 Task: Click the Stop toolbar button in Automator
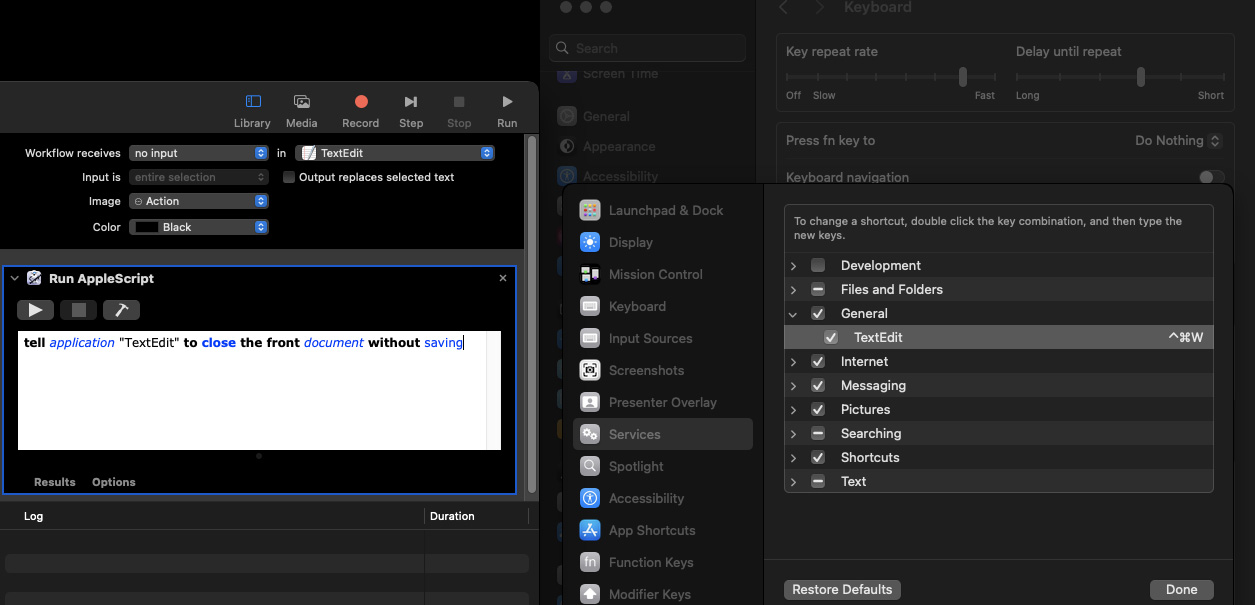coord(459,110)
